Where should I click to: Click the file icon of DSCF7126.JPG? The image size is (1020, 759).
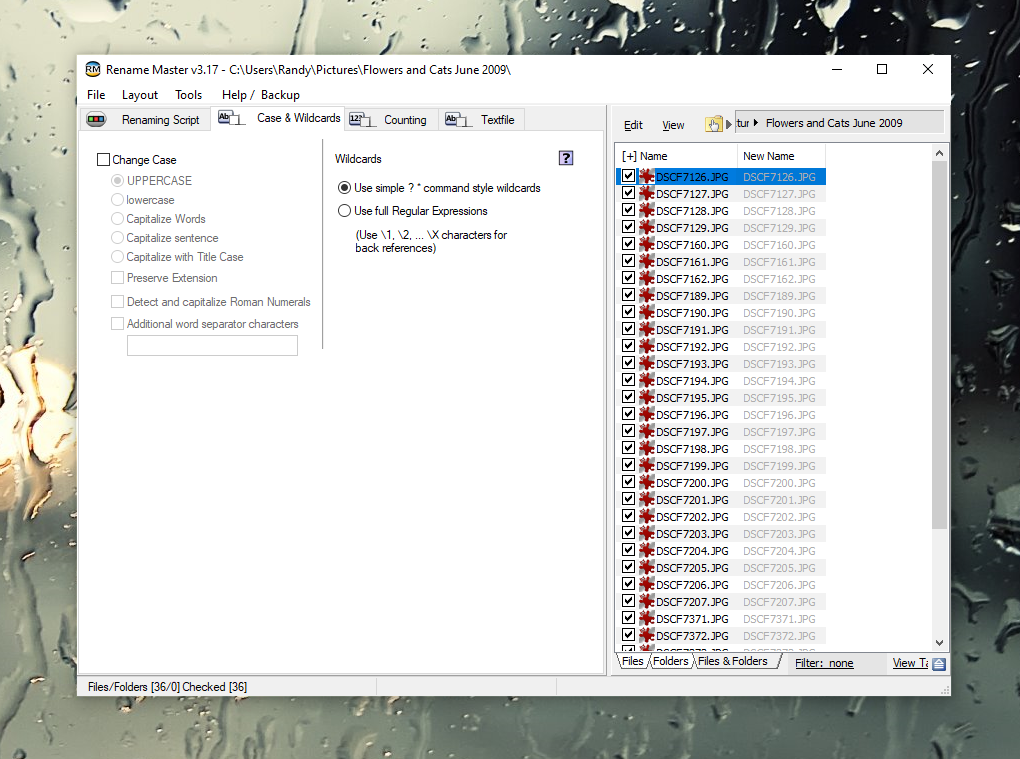coord(647,176)
